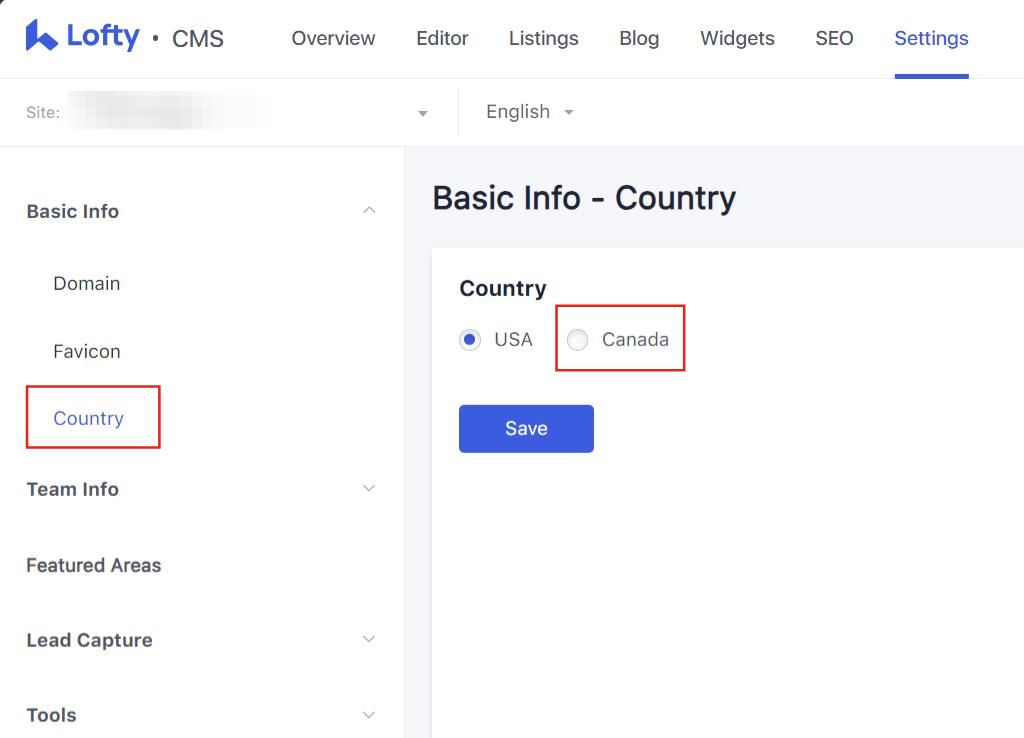The image size is (1024, 738).
Task: Select the Settings tab
Action: (931, 39)
